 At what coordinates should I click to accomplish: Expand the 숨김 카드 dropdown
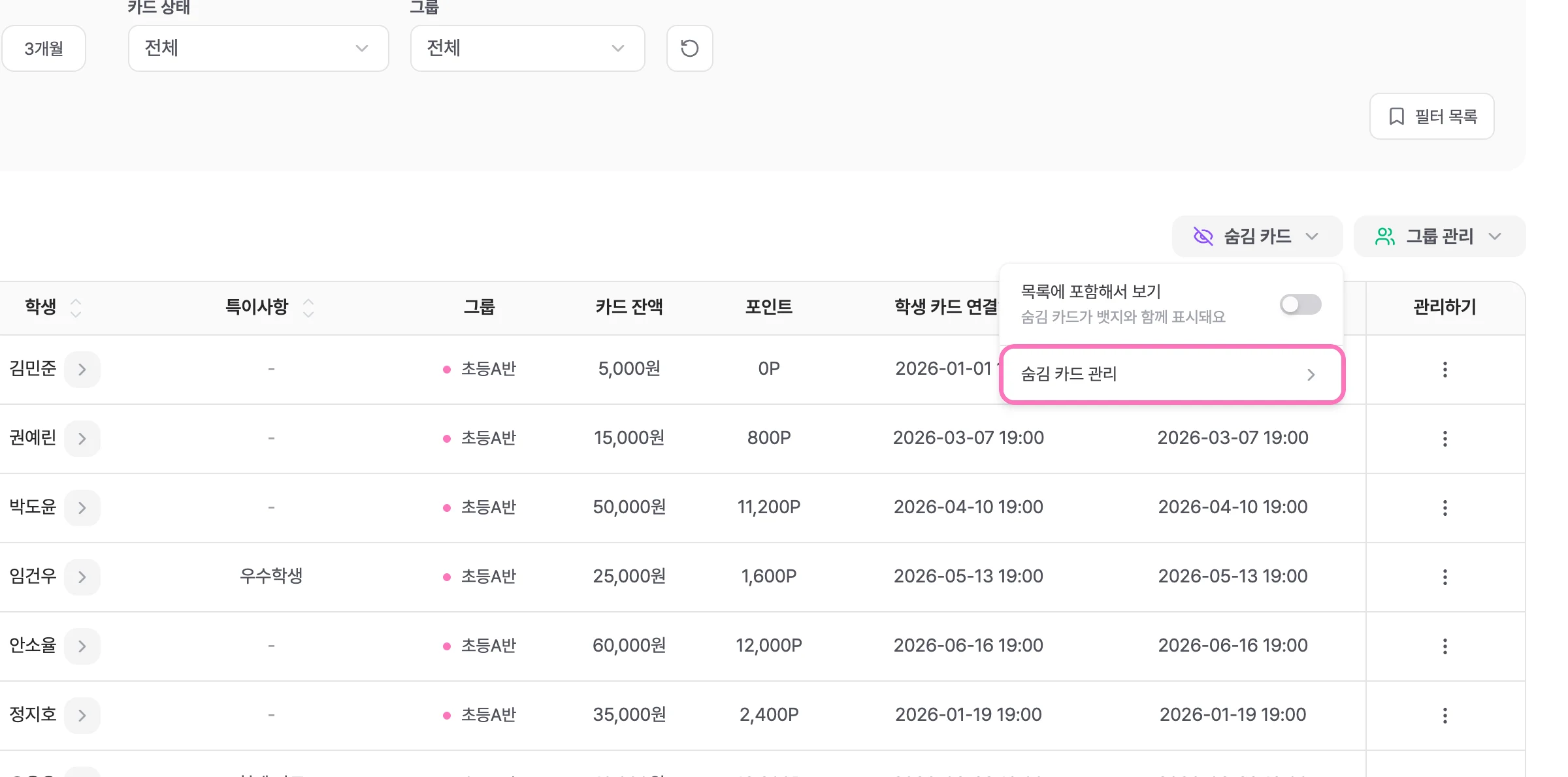(x=1257, y=236)
